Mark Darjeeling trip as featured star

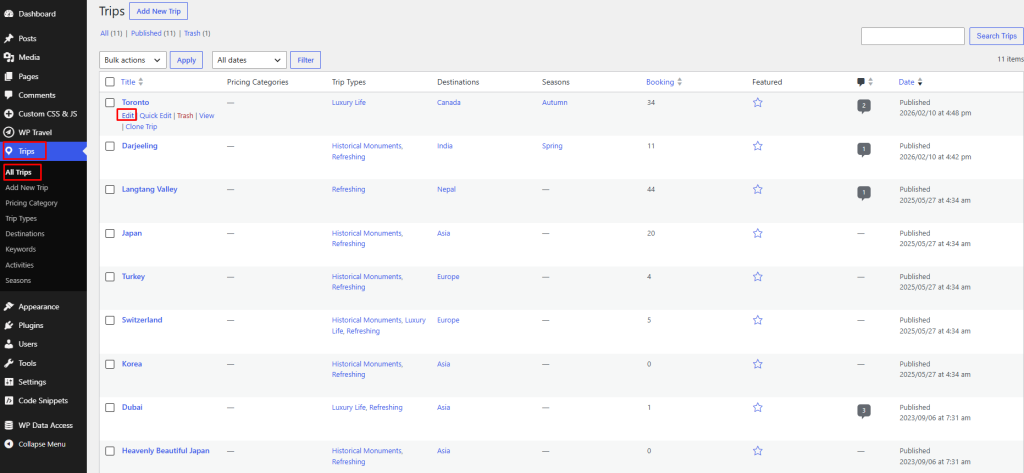coord(758,146)
